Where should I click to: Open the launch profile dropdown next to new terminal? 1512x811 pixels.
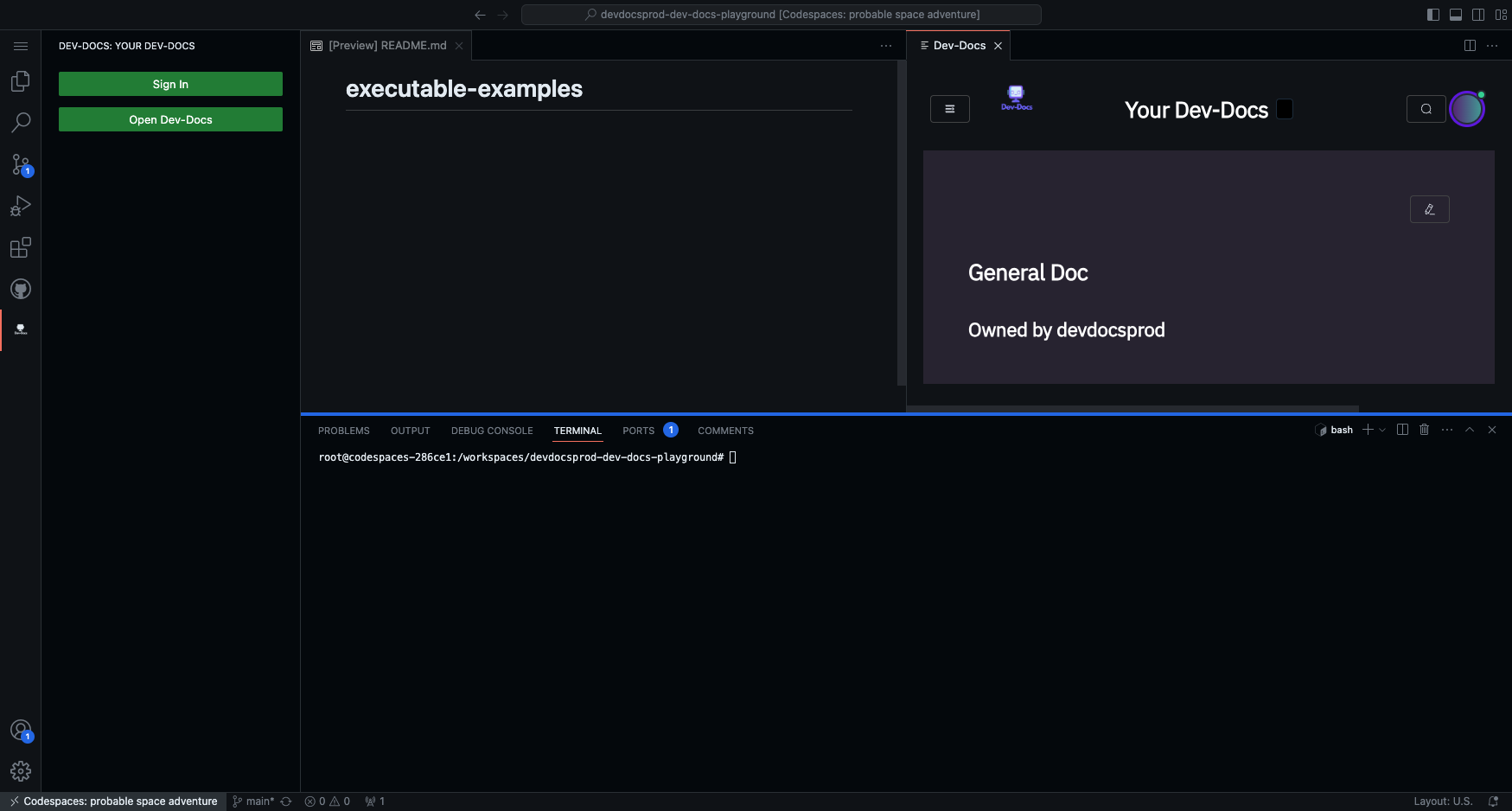[1382, 430]
